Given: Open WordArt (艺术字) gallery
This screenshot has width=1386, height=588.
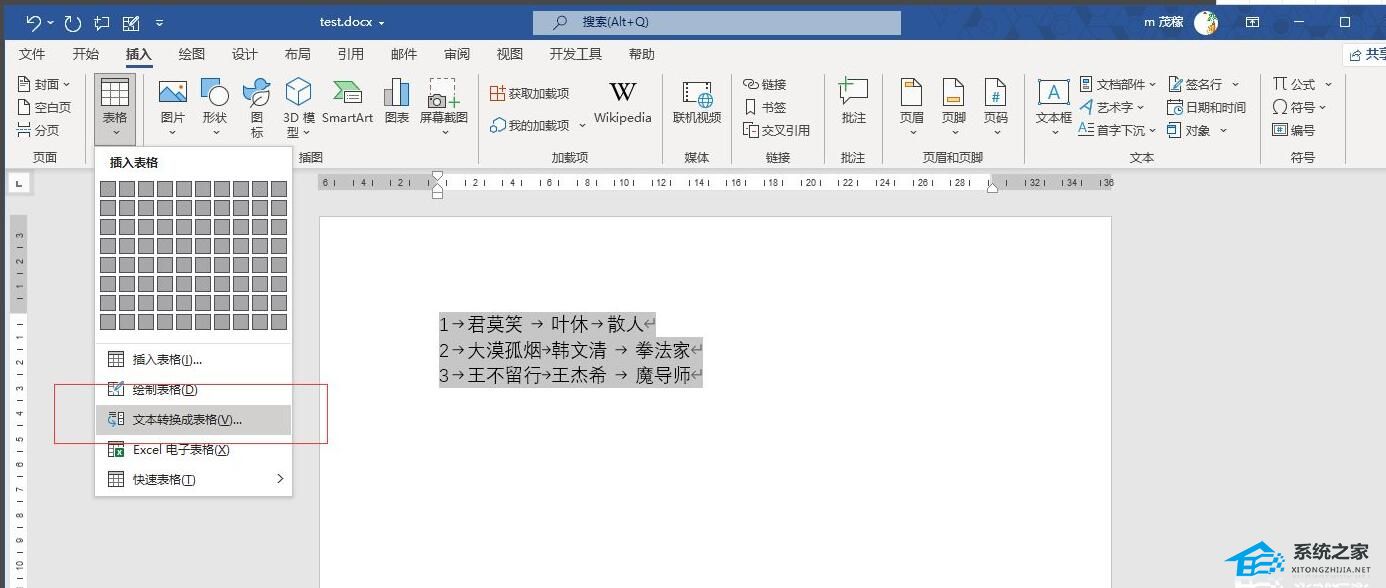Looking at the screenshot, I should click(1113, 107).
